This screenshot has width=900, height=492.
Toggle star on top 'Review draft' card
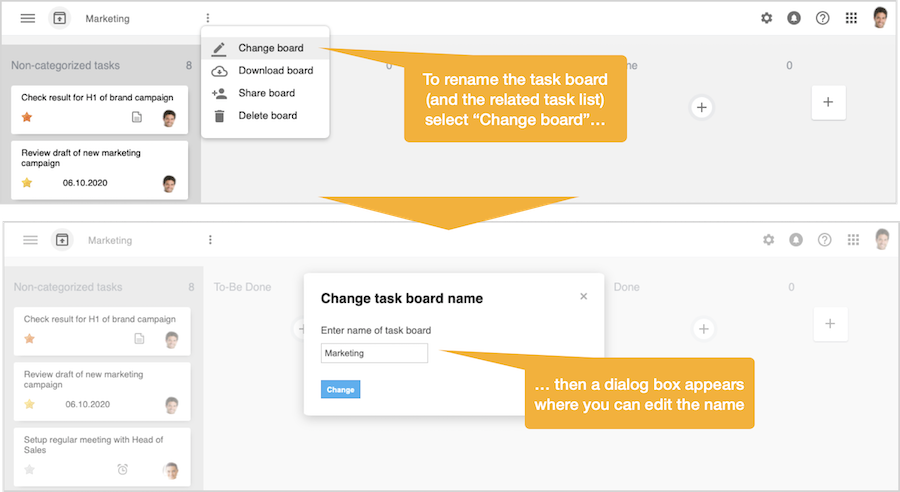point(27,183)
